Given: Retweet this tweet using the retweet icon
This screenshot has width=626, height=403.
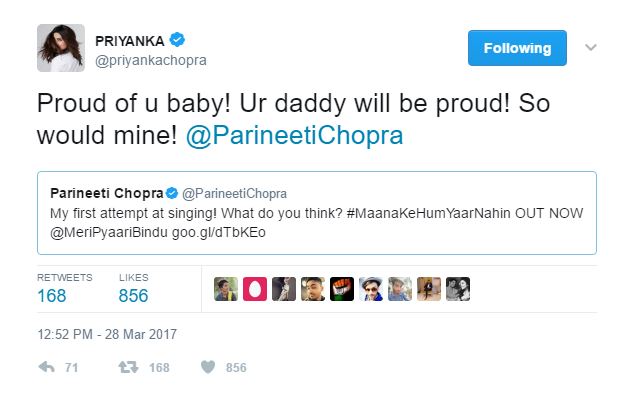Looking at the screenshot, I should coord(128,367).
